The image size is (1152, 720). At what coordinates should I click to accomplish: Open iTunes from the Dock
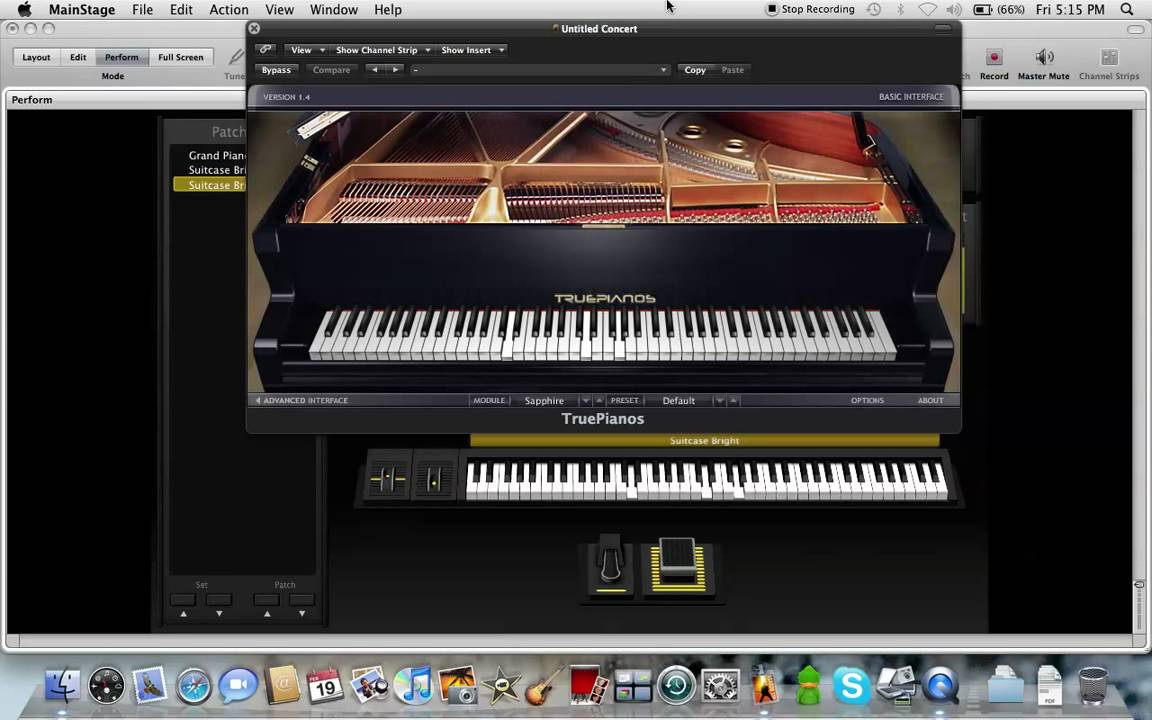pos(413,685)
